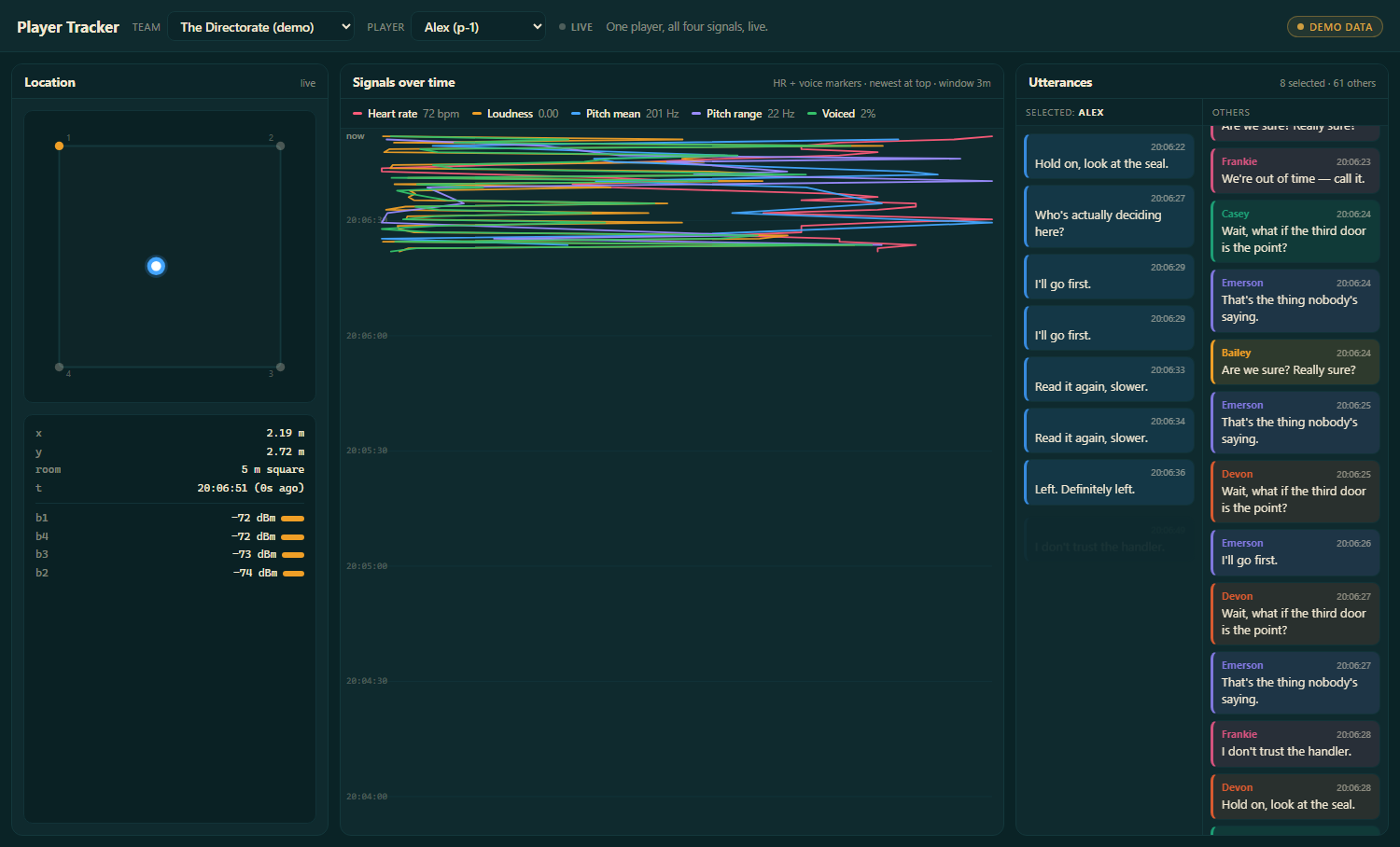Click the b4 signal strength bar
The width and height of the screenshot is (1400, 847).
pos(293,536)
